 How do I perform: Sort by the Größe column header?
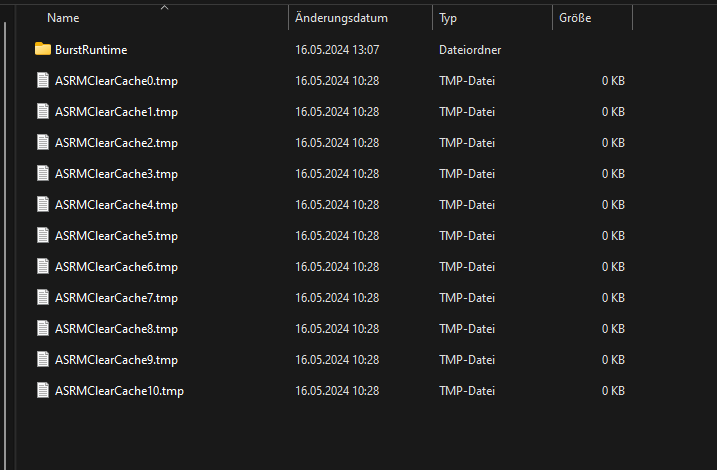coord(575,18)
